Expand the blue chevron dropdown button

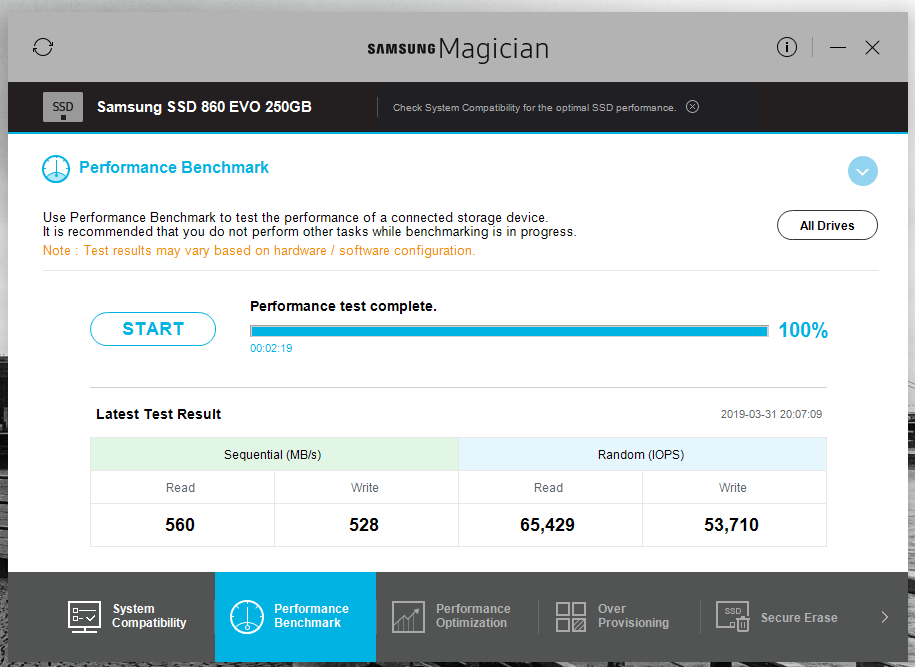[x=862, y=171]
